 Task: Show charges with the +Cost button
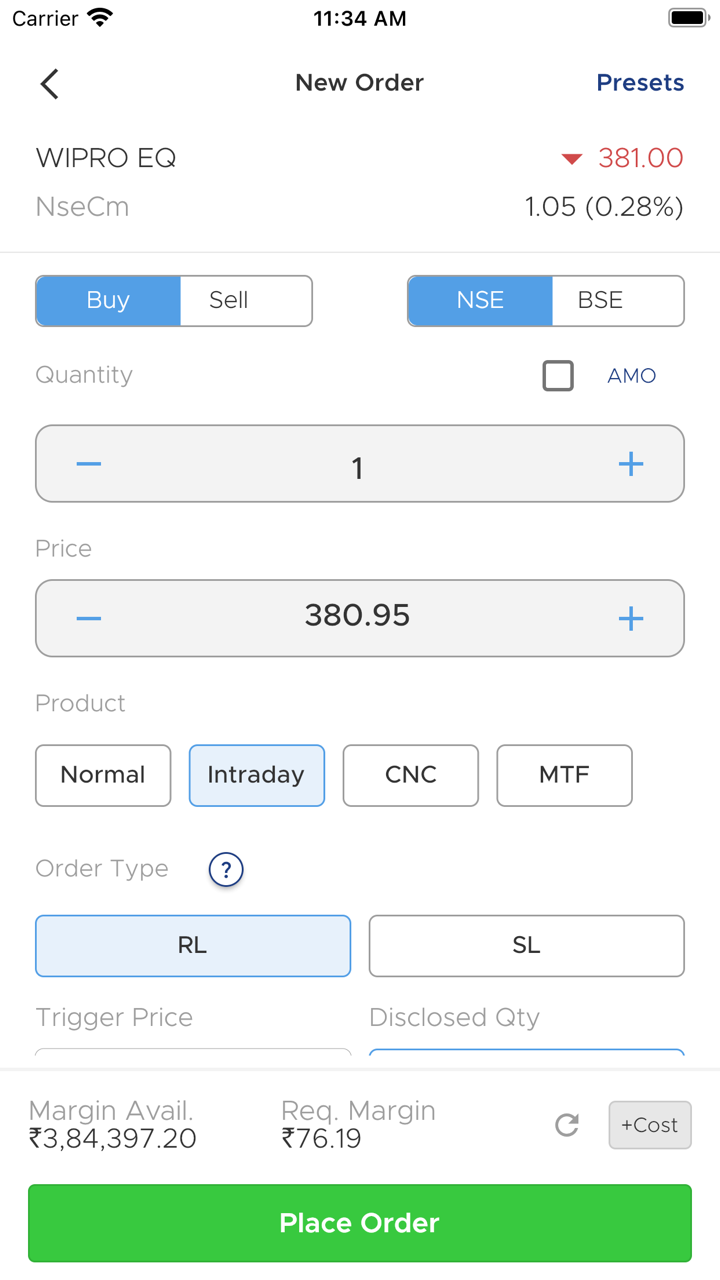click(x=650, y=1125)
